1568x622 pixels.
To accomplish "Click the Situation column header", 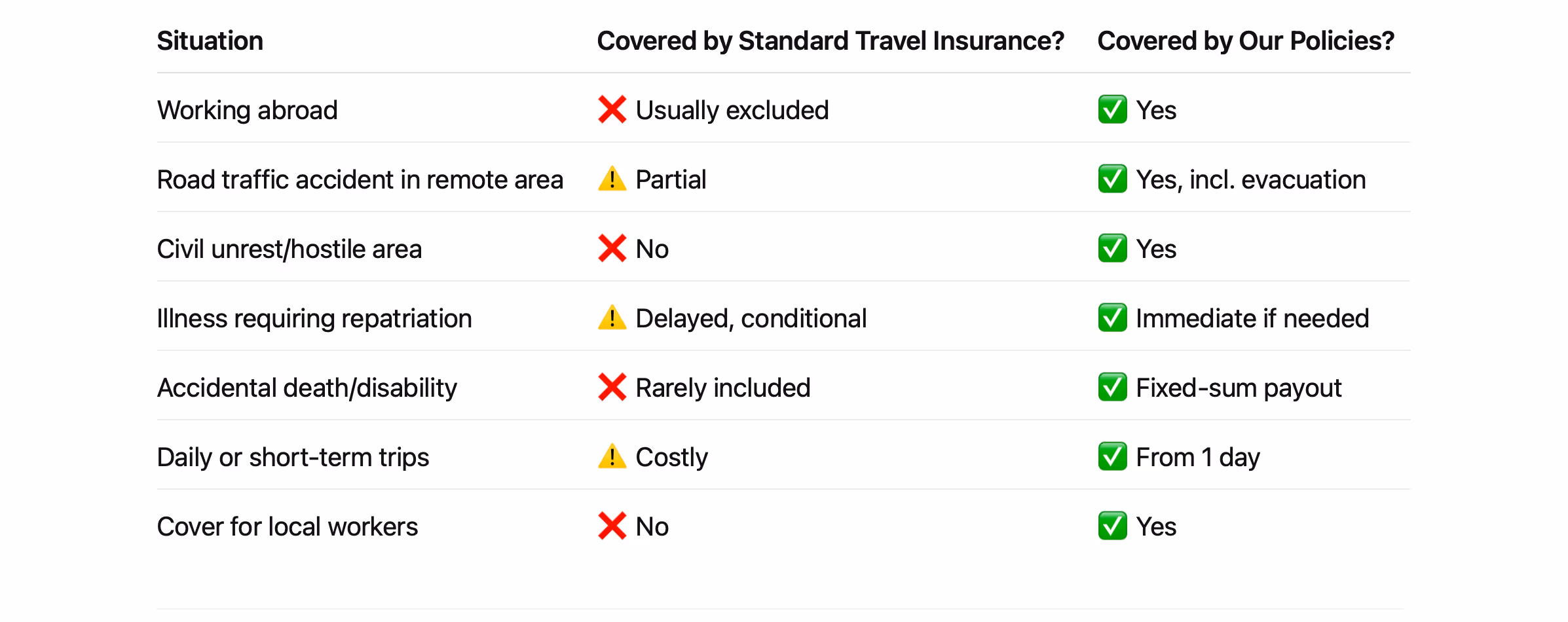I will pyautogui.click(x=210, y=41).
